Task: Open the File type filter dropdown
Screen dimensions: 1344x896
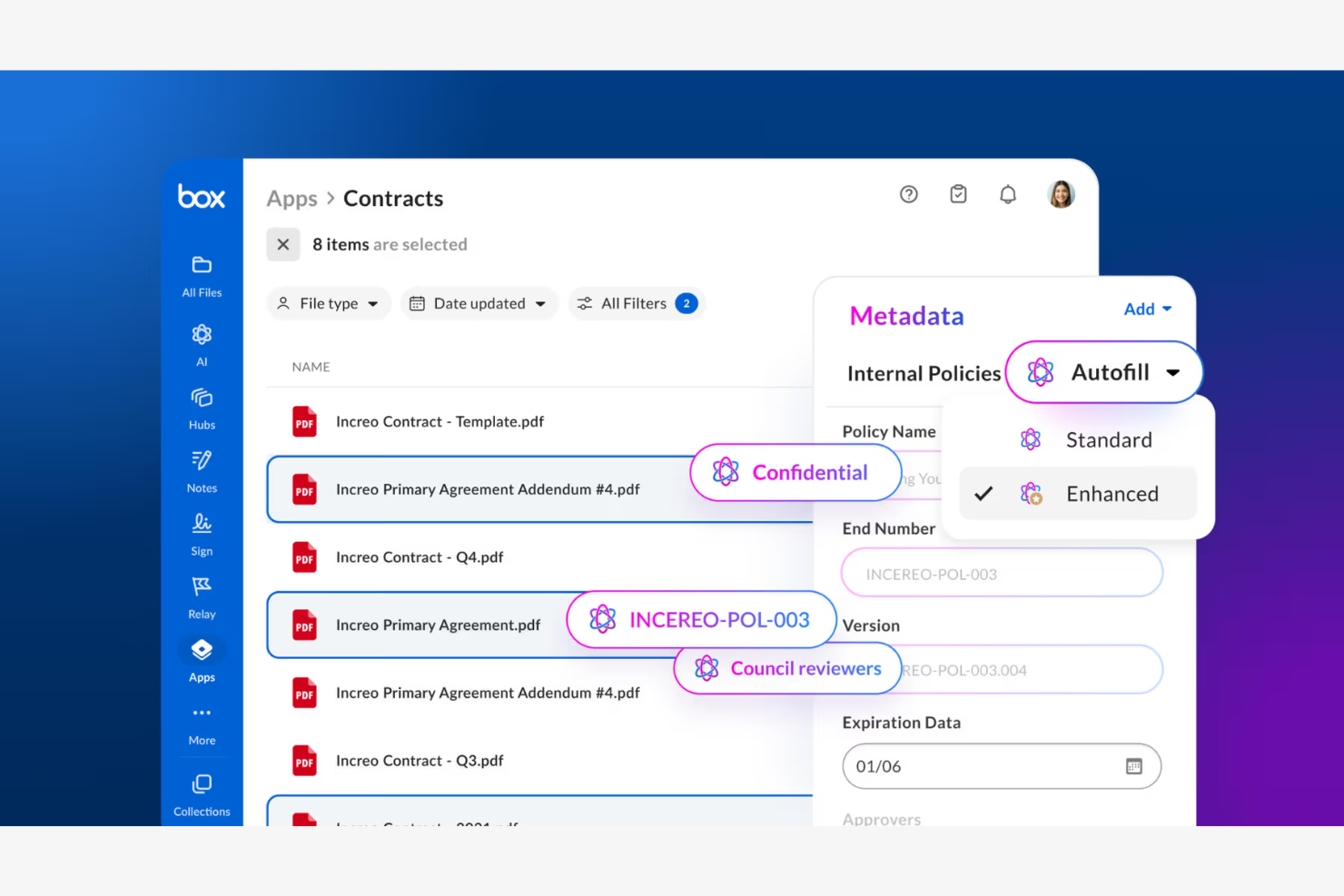Action: (x=329, y=303)
